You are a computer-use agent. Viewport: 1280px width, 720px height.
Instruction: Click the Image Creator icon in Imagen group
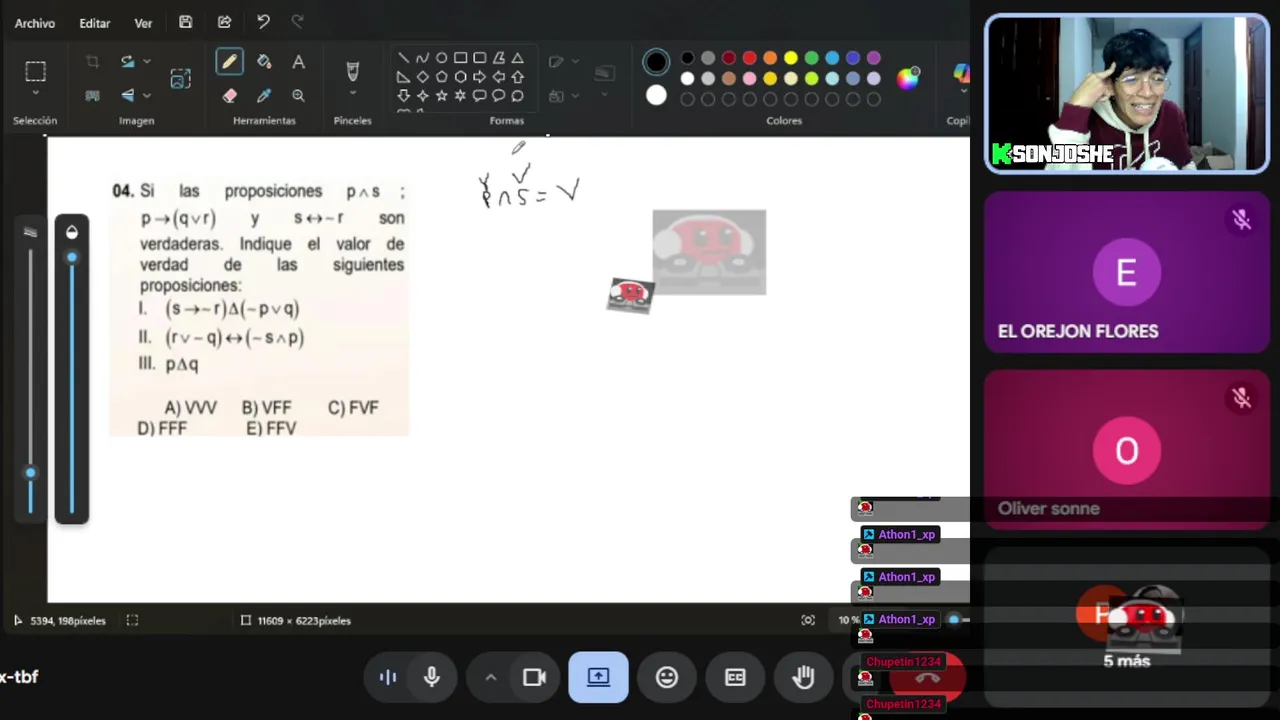(x=180, y=79)
